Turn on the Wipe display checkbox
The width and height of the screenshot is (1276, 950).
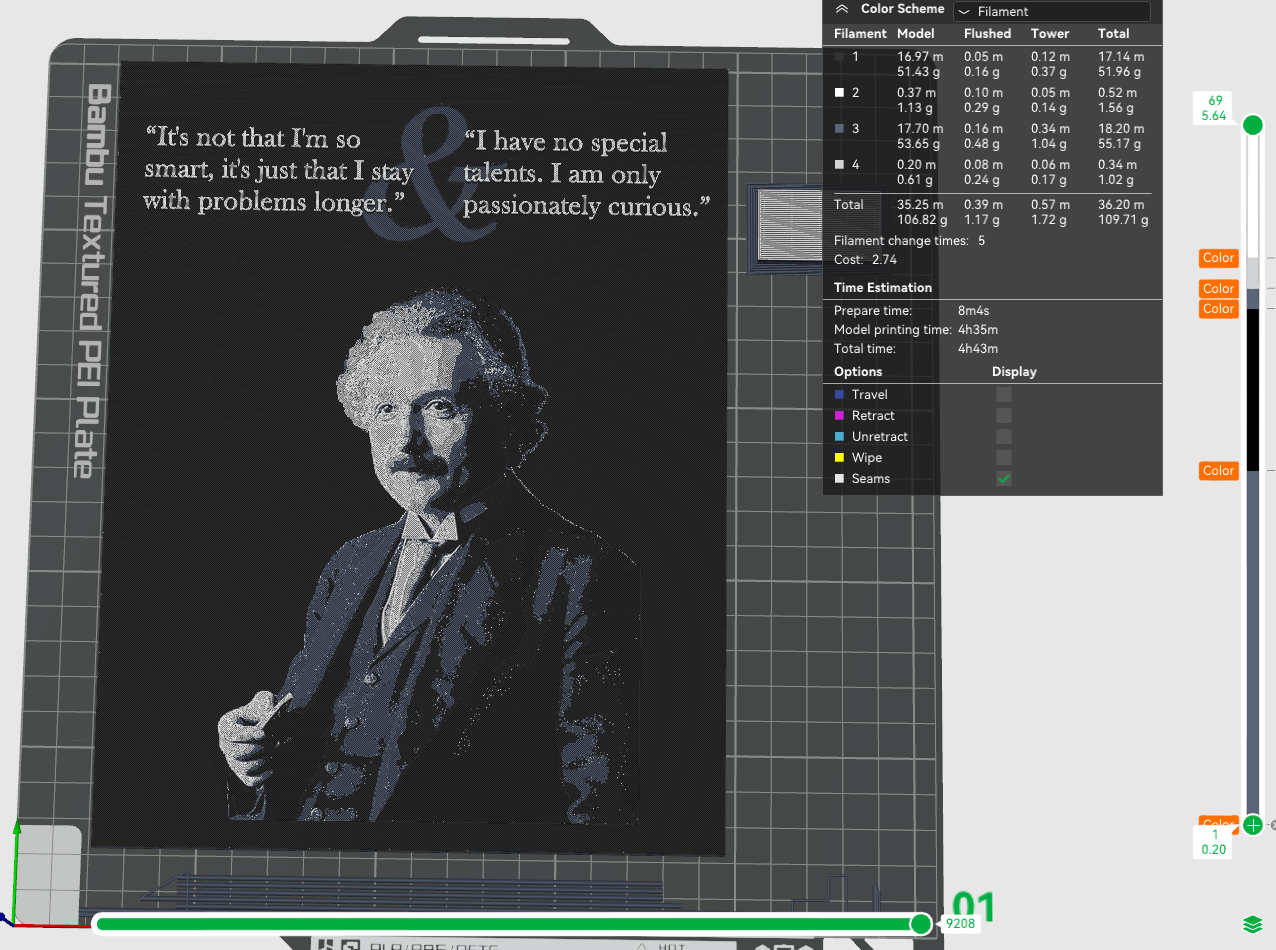[x=1003, y=458]
